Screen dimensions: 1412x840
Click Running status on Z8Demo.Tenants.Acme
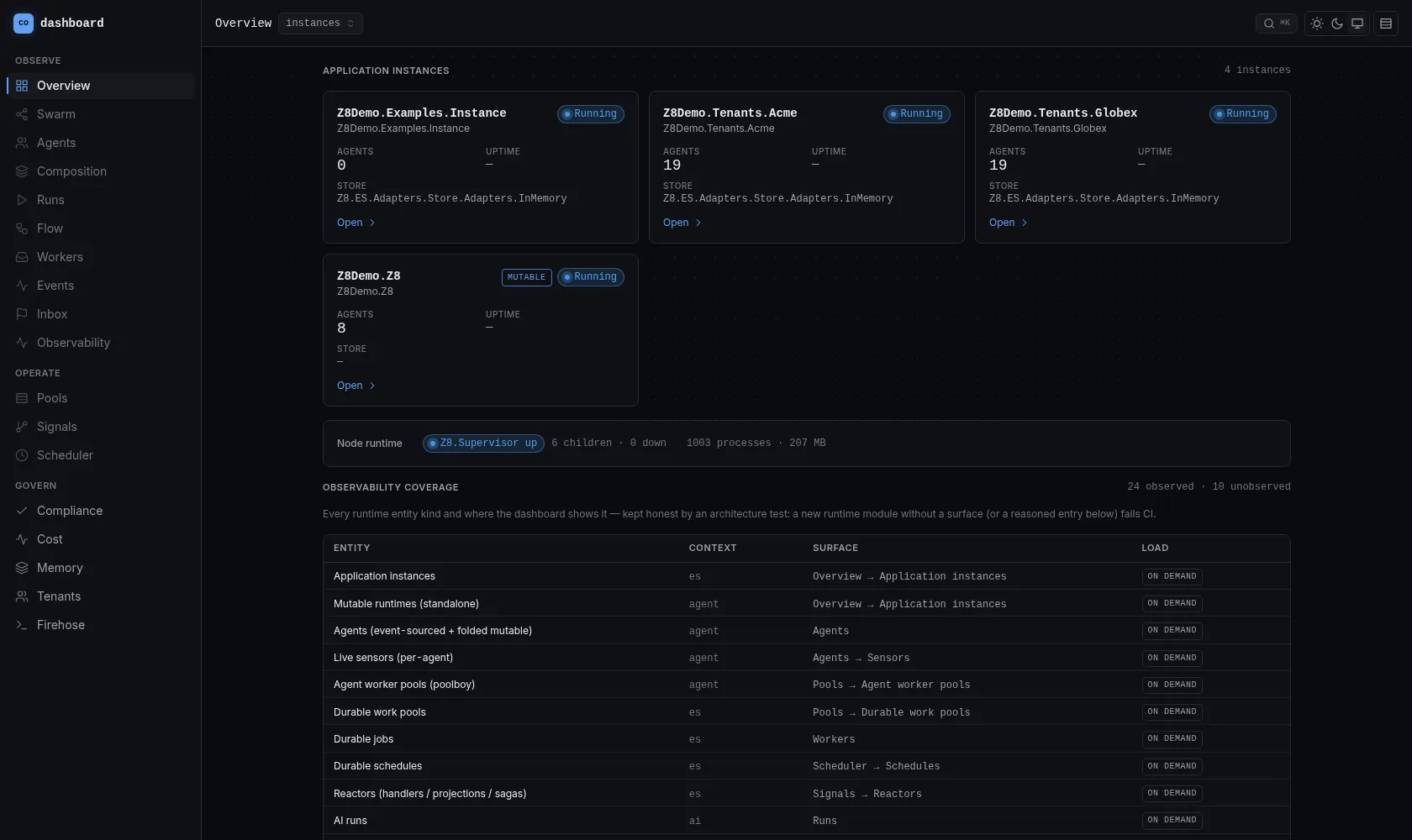pyautogui.click(x=916, y=114)
